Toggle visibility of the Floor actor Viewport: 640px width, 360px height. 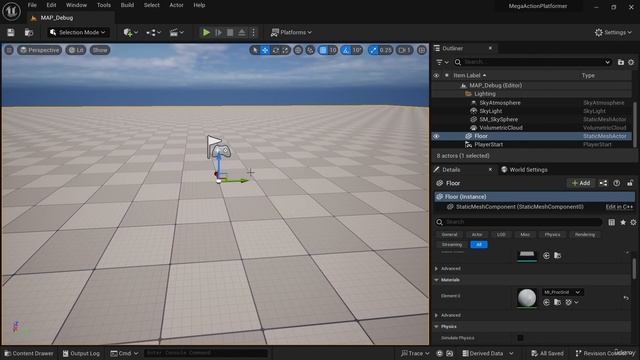click(x=436, y=136)
